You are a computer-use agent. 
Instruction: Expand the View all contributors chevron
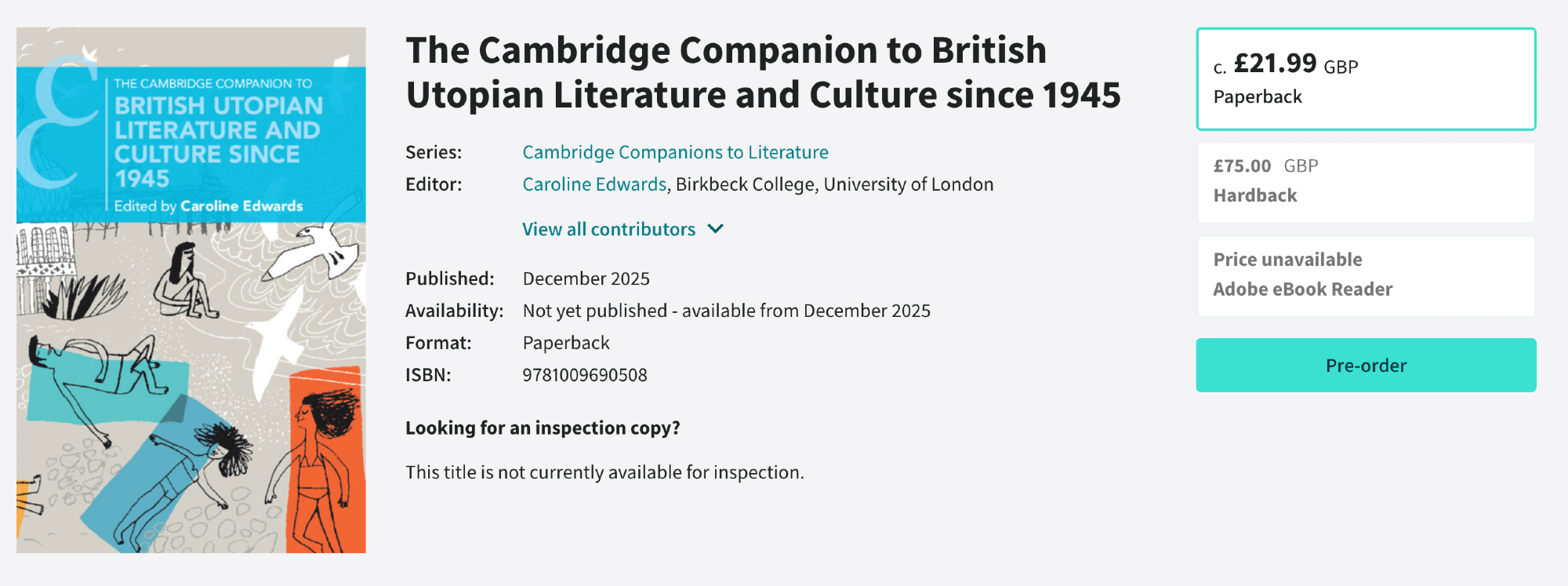[715, 229]
